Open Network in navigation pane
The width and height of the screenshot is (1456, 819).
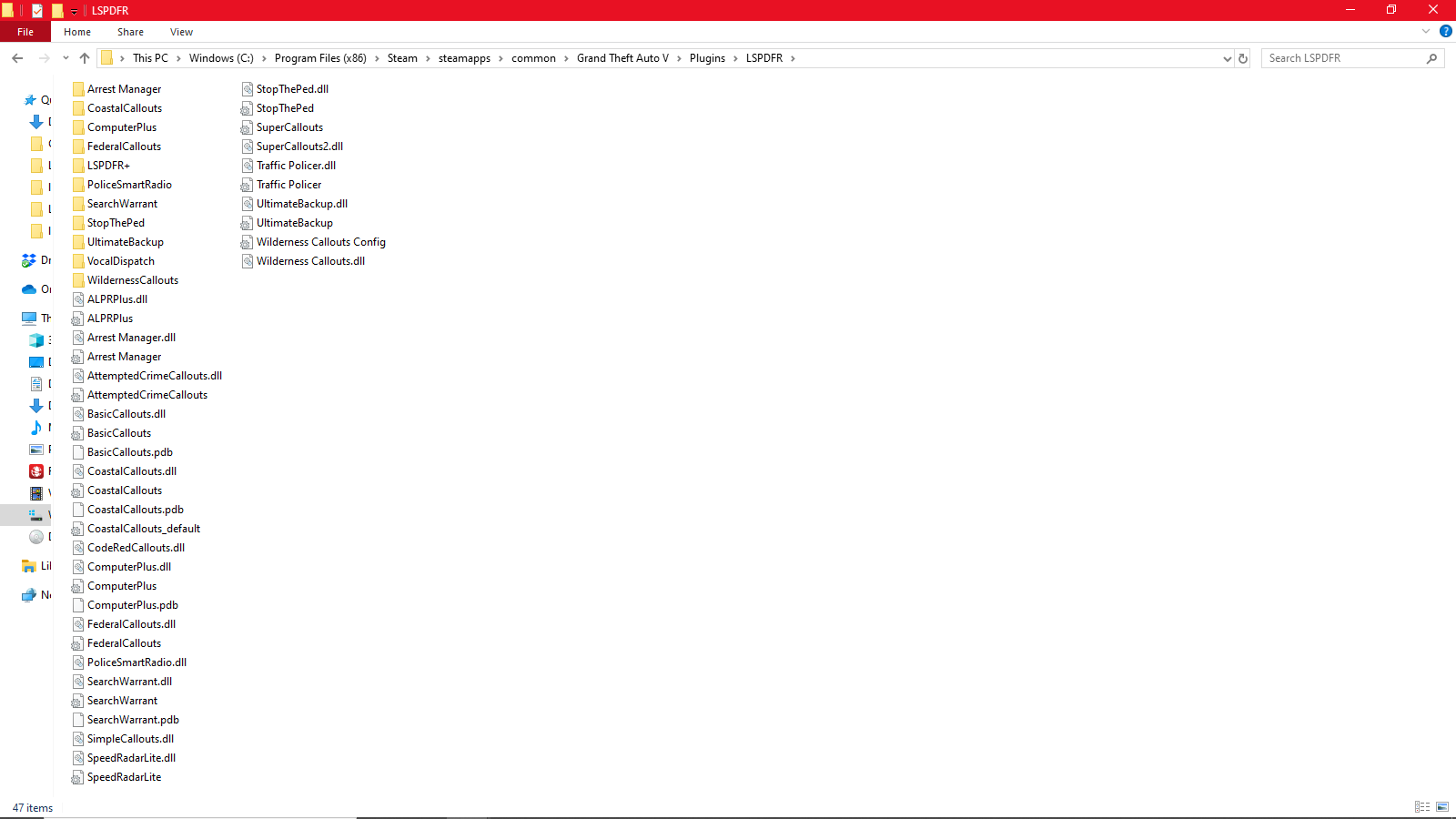click(36, 595)
